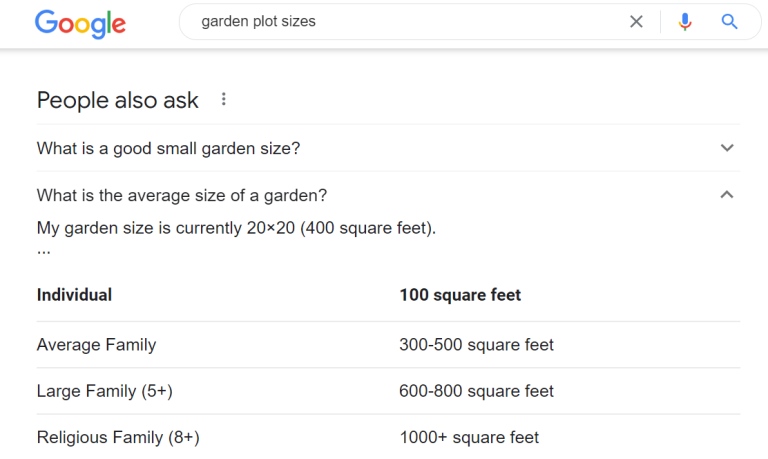Select the "Individual" table header cell
This screenshot has width=768, height=459.
[x=74, y=295]
